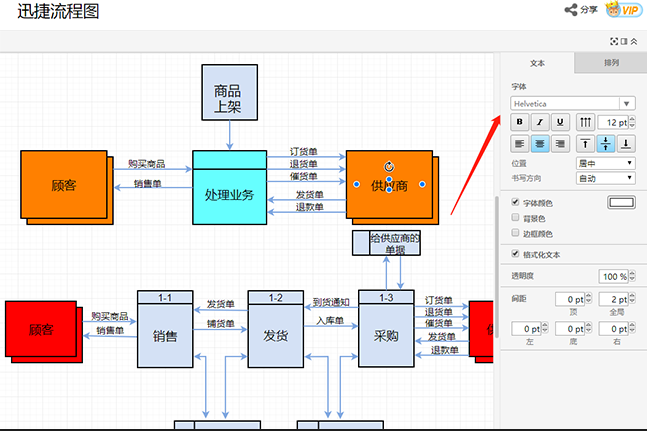647x431 pixels.
Task: Toggle vertical text orientation icon
Action: 585,122
